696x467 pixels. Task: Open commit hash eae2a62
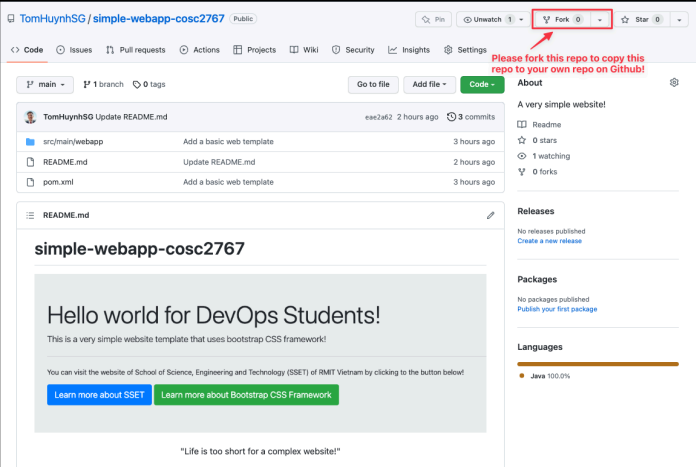[x=379, y=117]
